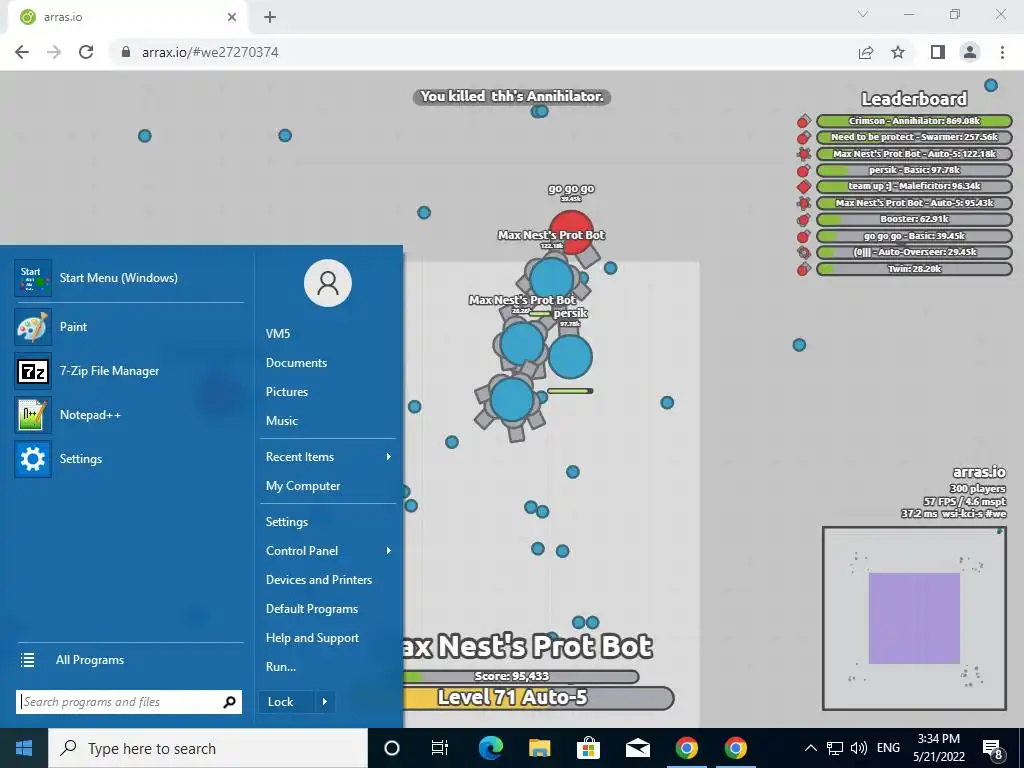
Task: Open the Chrome profile avatar
Action: [970, 52]
